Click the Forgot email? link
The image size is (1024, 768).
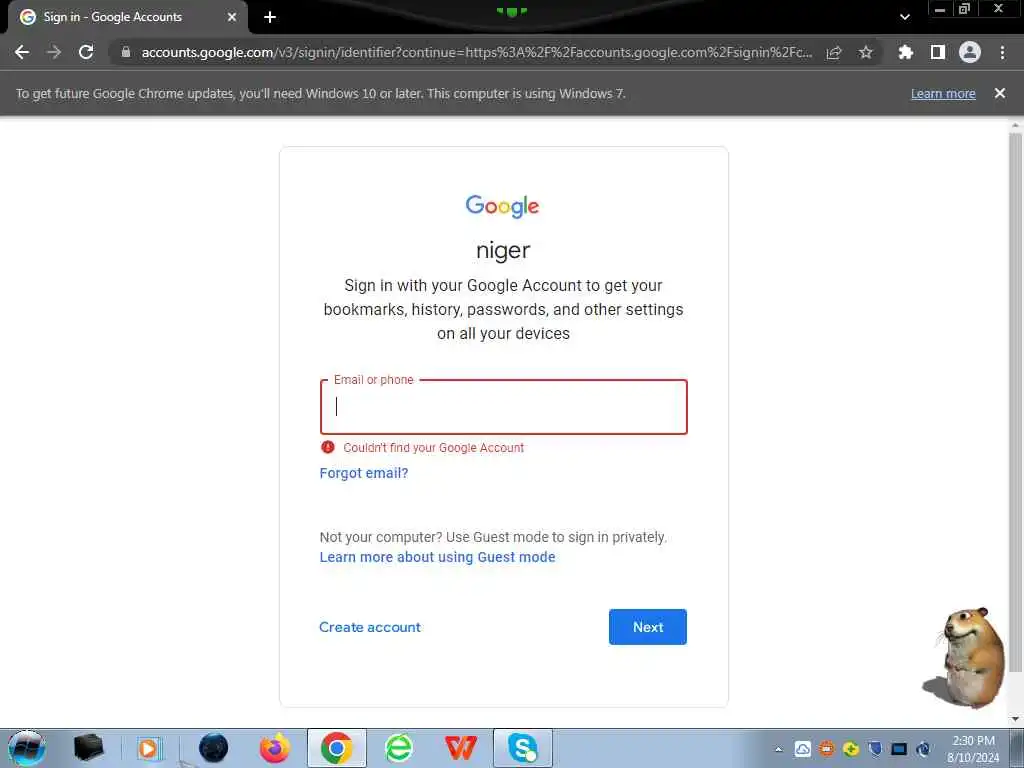364,473
